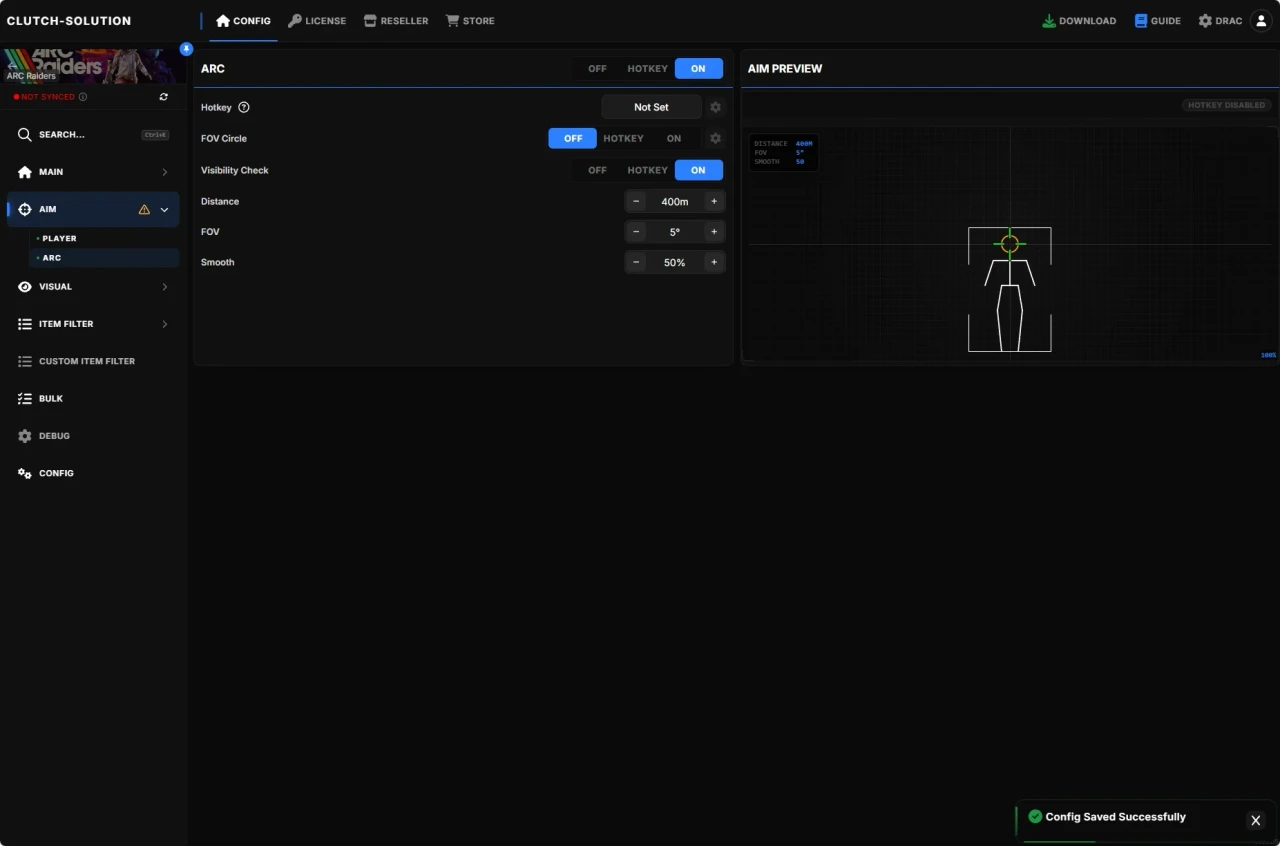Decrease Distance with minus button

pos(637,202)
